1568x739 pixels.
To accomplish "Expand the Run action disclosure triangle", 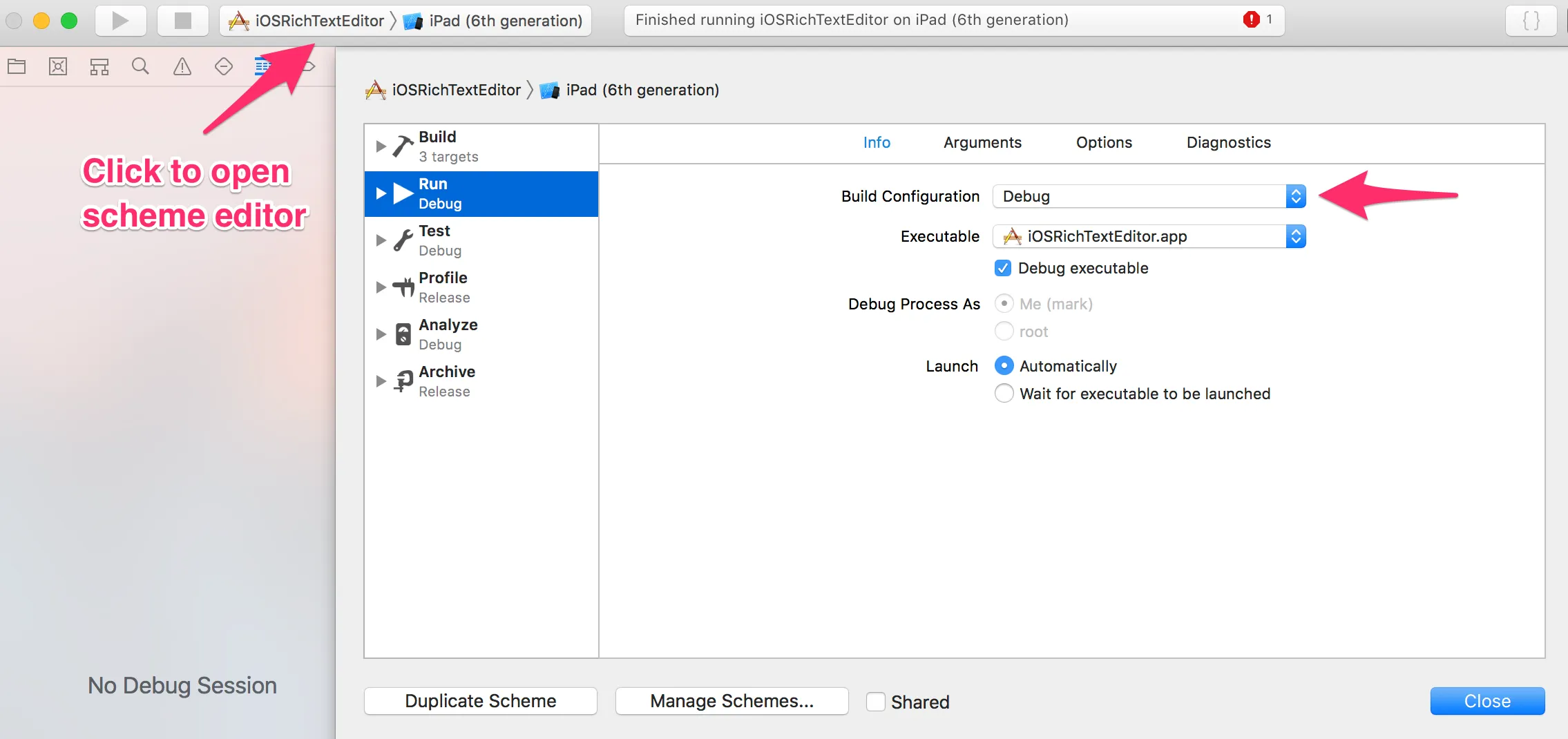I will pos(381,193).
